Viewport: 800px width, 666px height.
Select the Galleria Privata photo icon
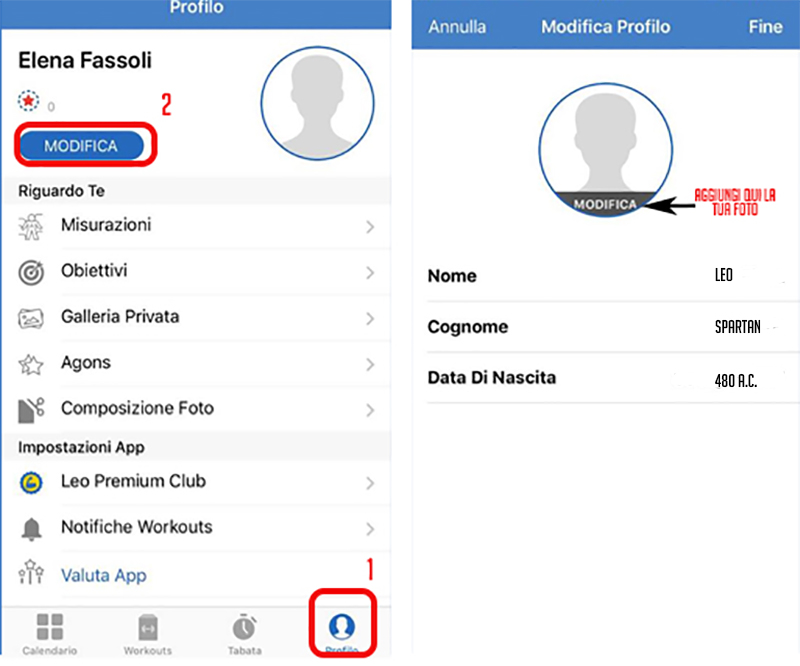31,318
